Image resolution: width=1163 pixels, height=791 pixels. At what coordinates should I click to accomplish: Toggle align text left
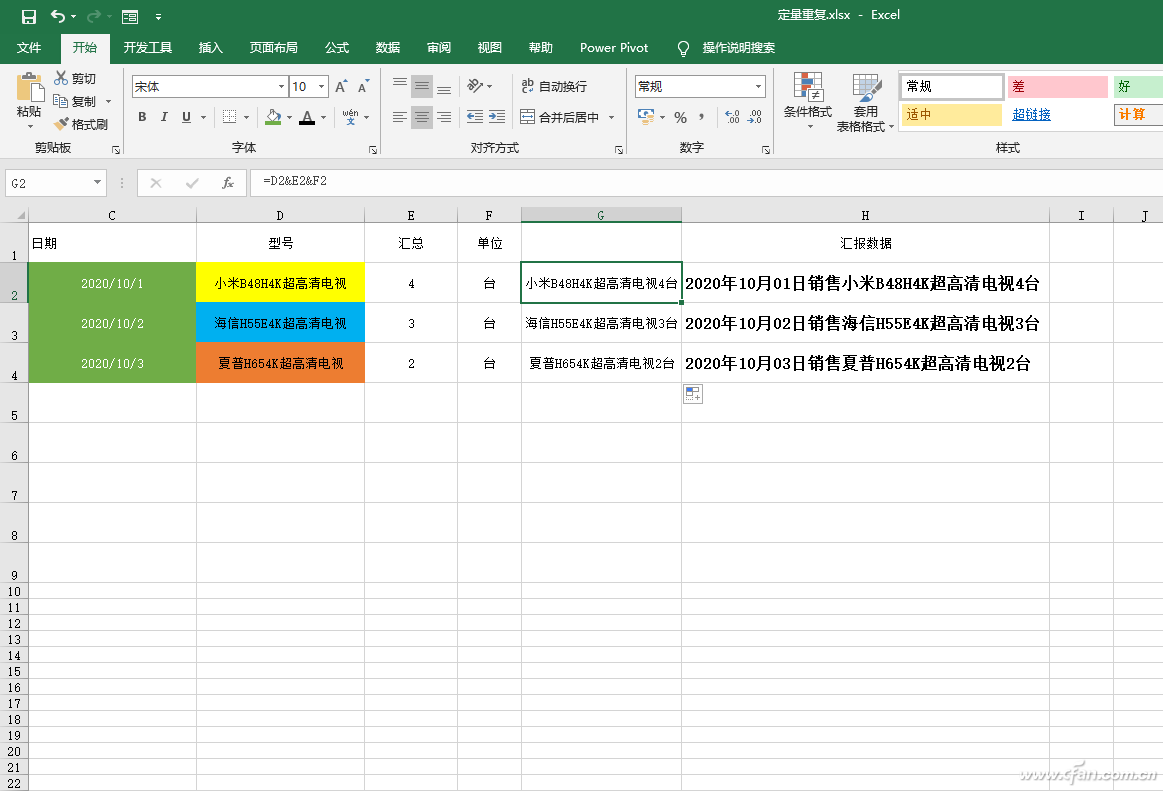pyautogui.click(x=400, y=116)
